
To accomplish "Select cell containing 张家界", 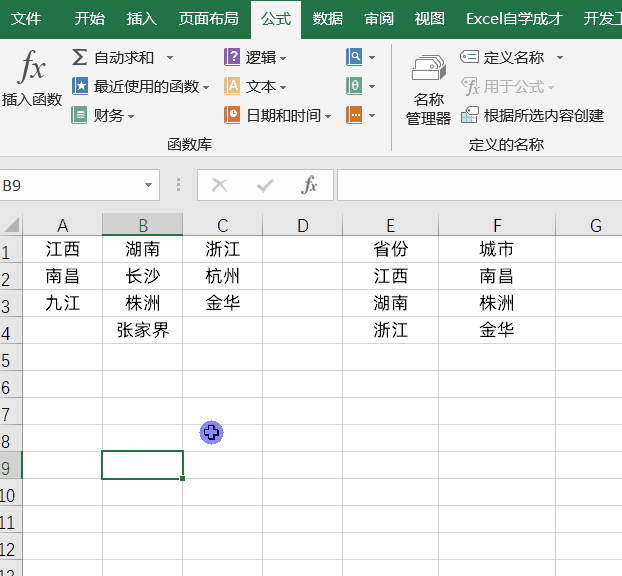I will (x=142, y=330).
